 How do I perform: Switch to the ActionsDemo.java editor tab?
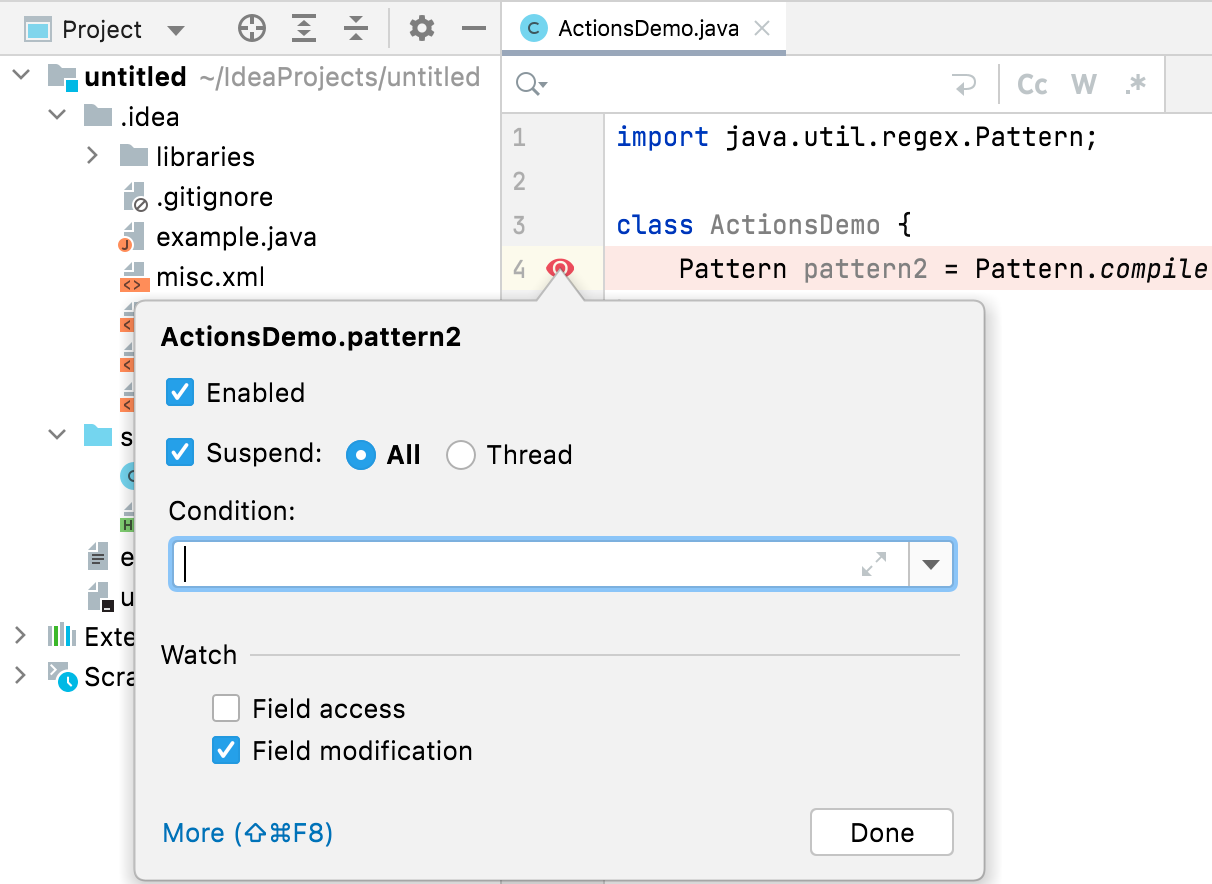(644, 28)
